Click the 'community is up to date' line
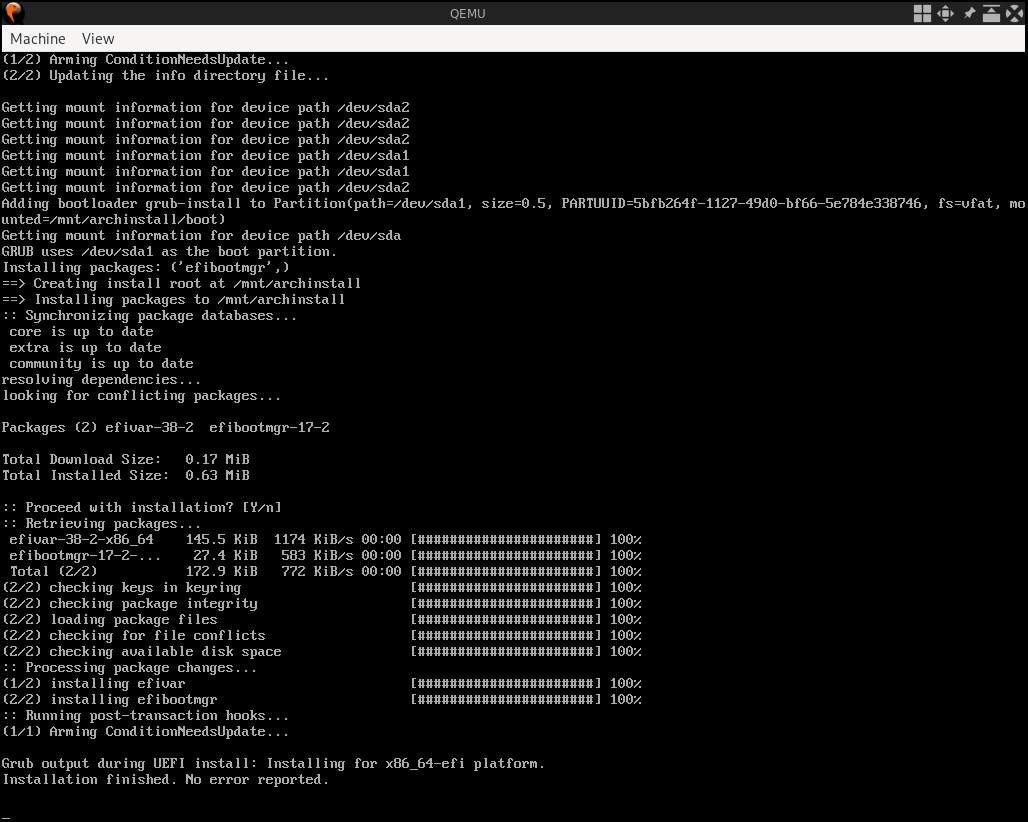Image resolution: width=1028 pixels, height=822 pixels. pos(101,364)
